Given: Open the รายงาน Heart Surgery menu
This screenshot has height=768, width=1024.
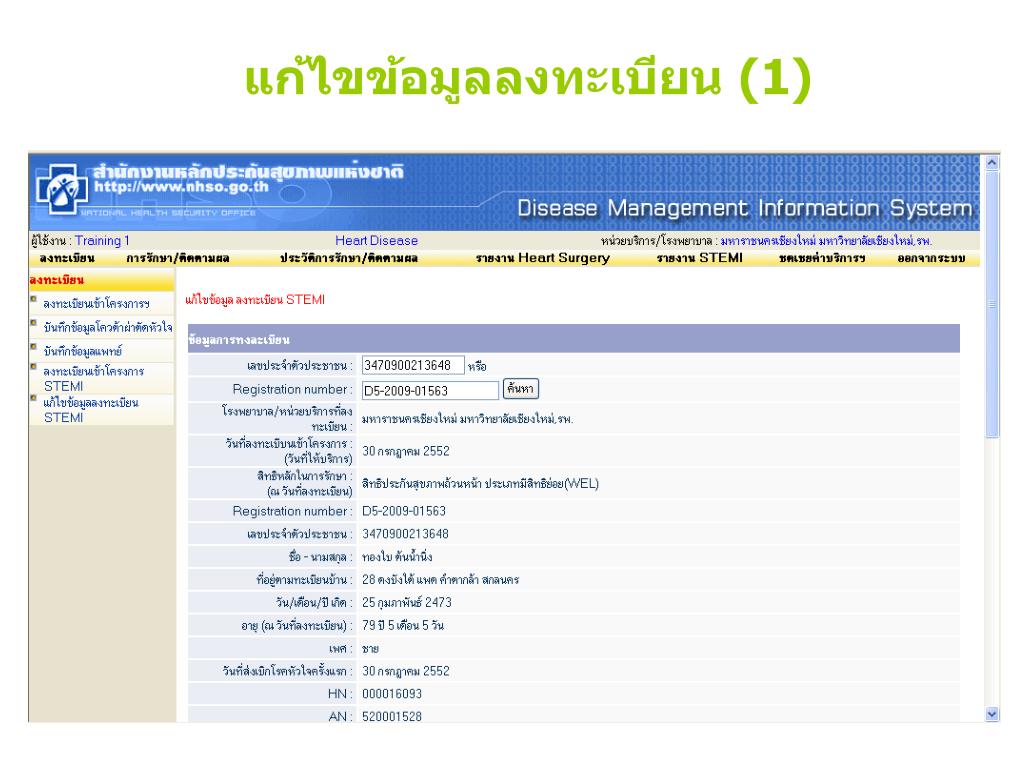Looking at the screenshot, I should (x=543, y=259).
